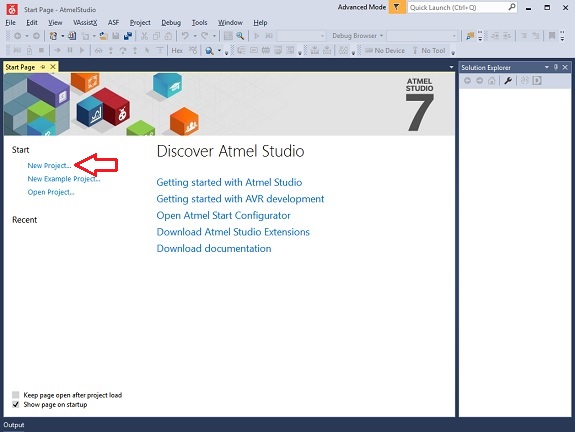Expand the device toolbar options arrow

click(x=453, y=52)
